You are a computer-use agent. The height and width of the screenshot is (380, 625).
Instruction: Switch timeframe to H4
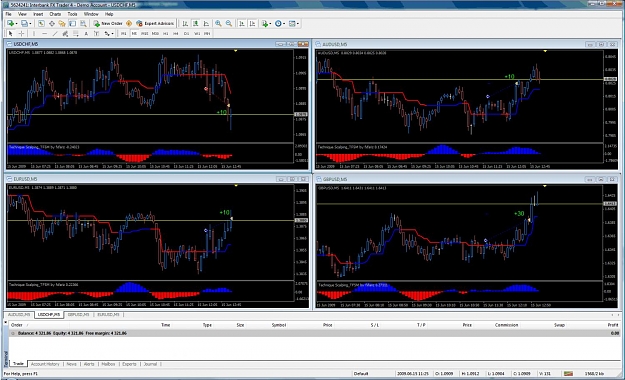tap(176, 33)
